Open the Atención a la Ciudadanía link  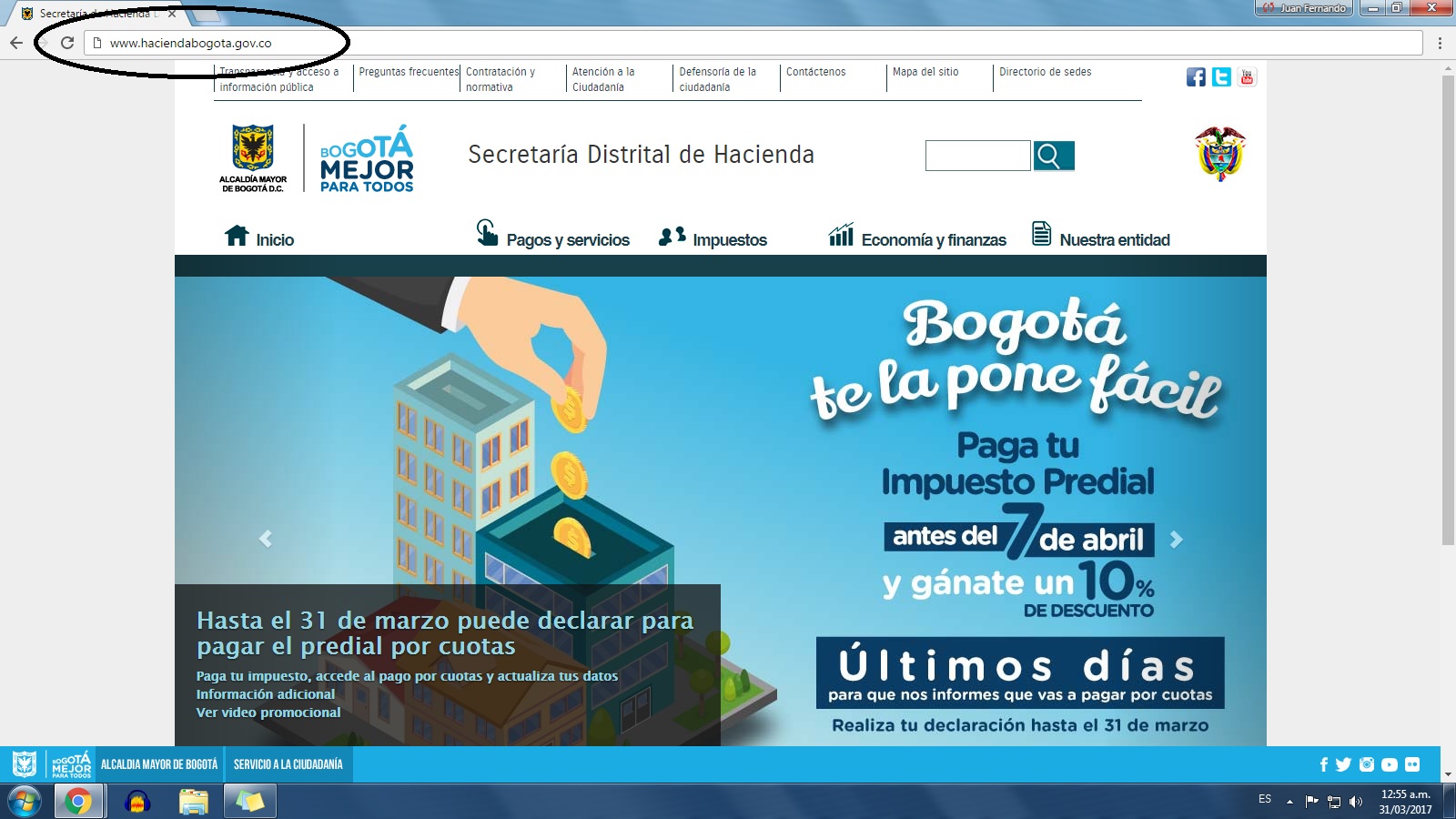coord(603,79)
